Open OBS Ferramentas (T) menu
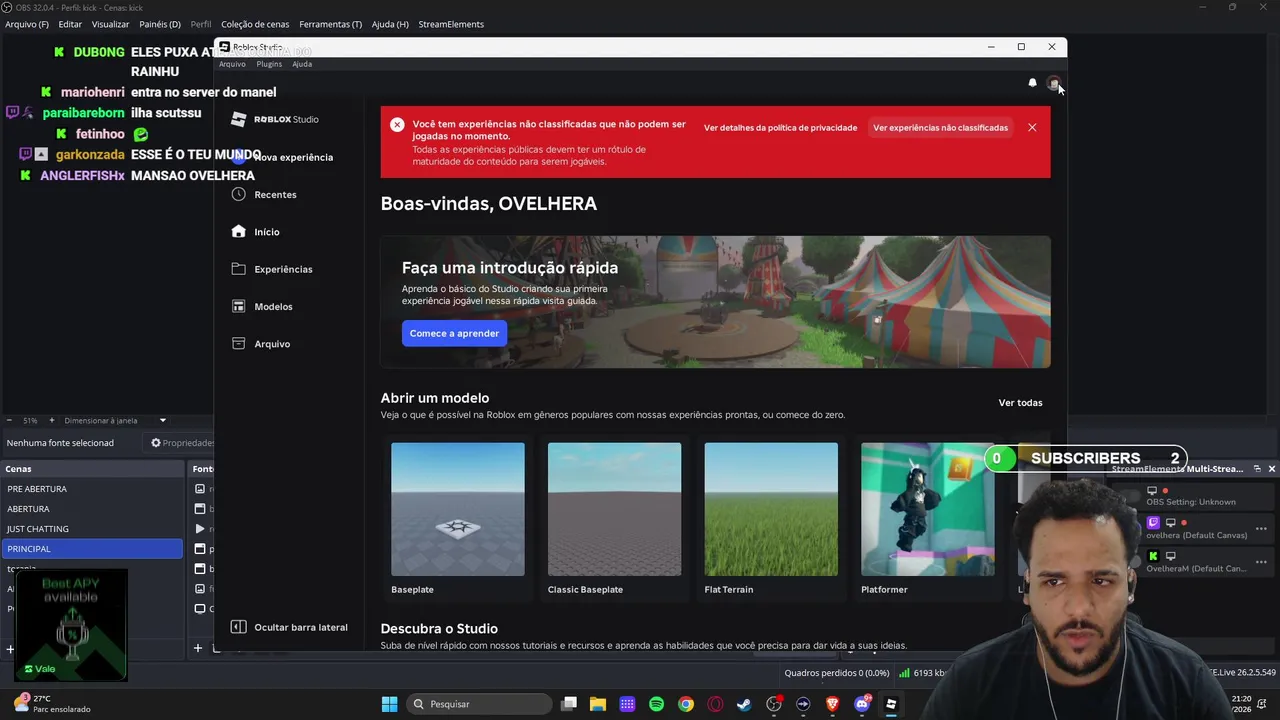Viewport: 1280px width, 720px height. pos(330,24)
